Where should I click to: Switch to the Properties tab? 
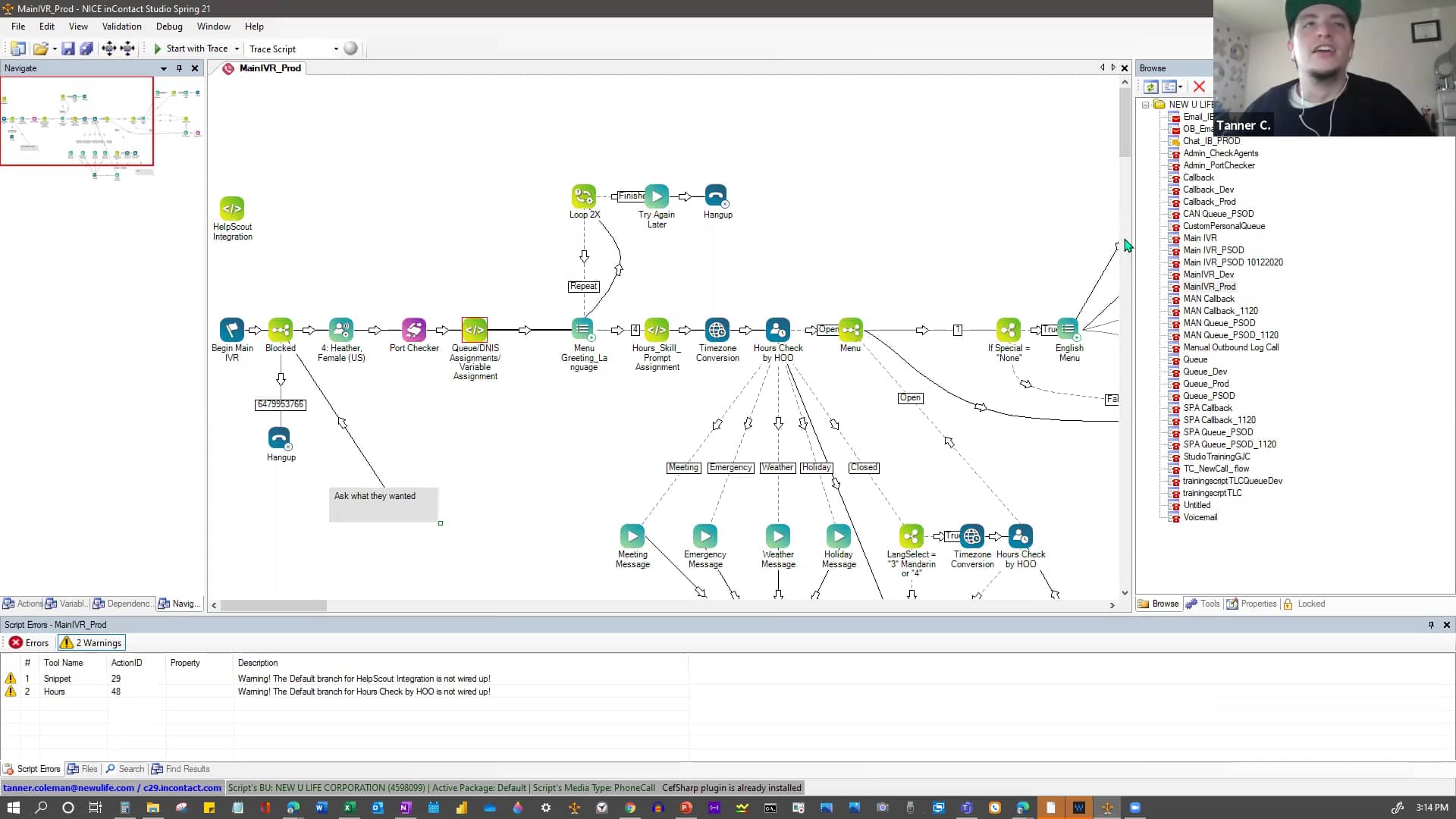[1251, 604]
